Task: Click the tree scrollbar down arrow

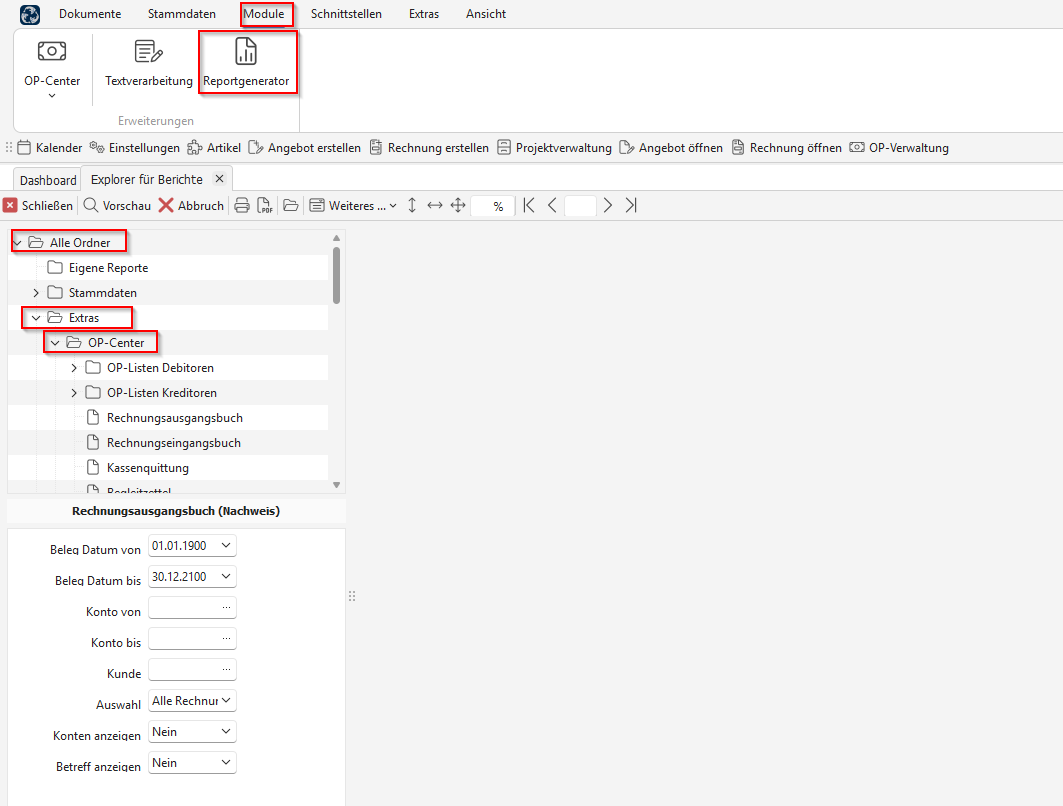Action: pos(336,485)
